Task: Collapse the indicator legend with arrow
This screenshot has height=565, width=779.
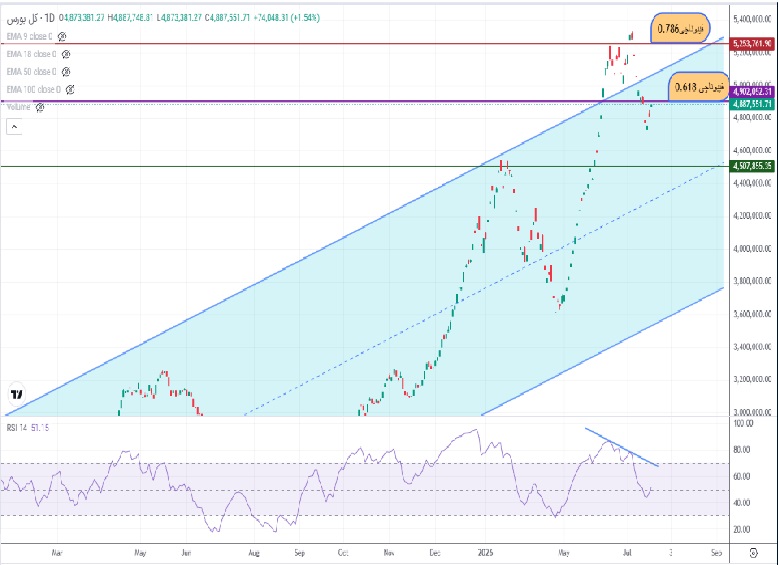Action: [x=14, y=128]
